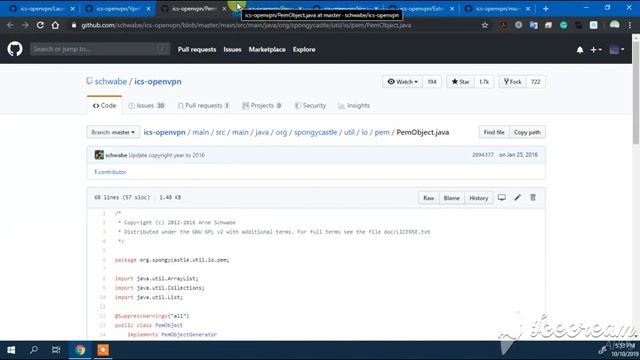Open the plus create-new menu
This screenshot has height=360, width=640.
coord(596,50)
